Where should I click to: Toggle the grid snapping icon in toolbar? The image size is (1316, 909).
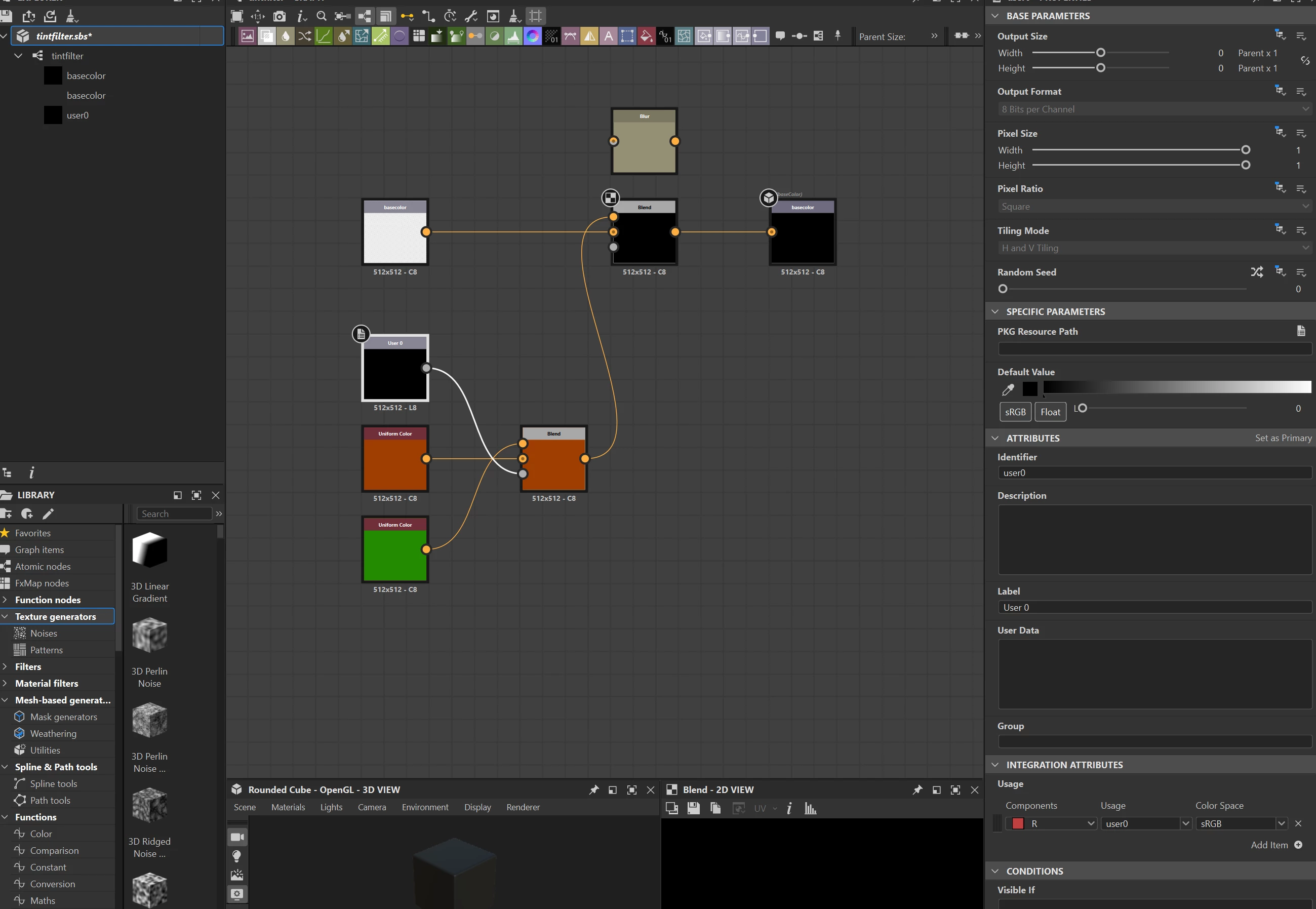535,16
